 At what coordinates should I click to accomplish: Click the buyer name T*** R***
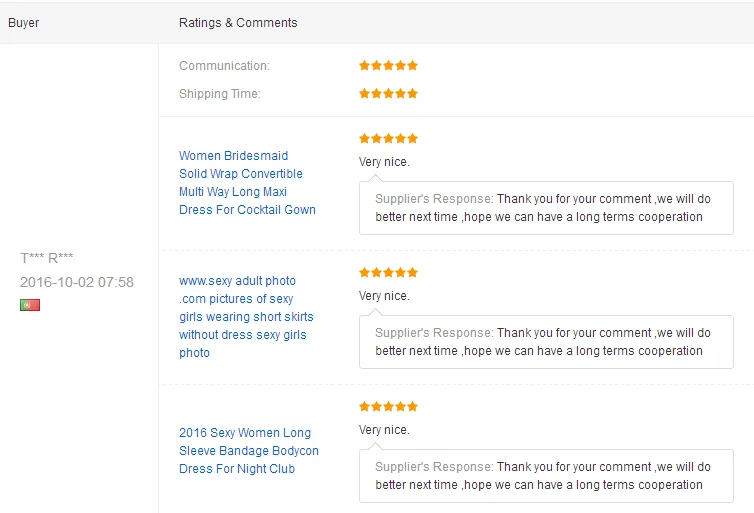pyautogui.click(x=47, y=258)
